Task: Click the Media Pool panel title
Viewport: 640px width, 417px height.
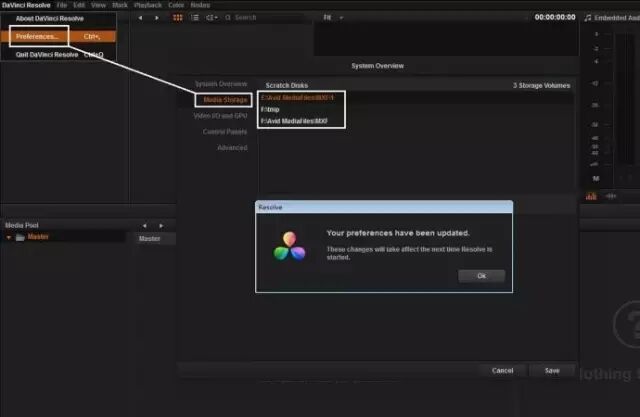Action: point(22,225)
